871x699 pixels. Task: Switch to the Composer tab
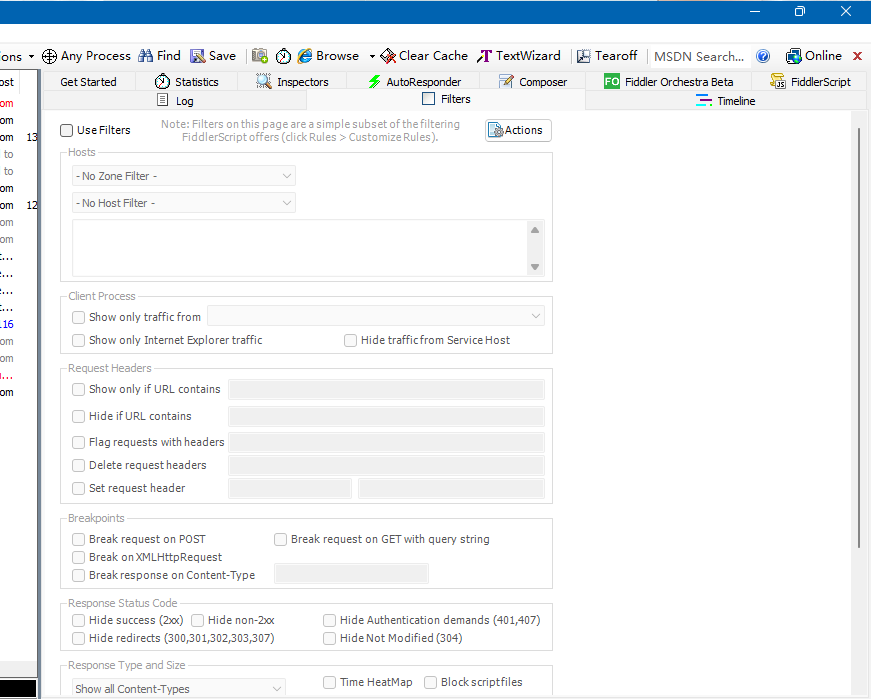coord(533,82)
